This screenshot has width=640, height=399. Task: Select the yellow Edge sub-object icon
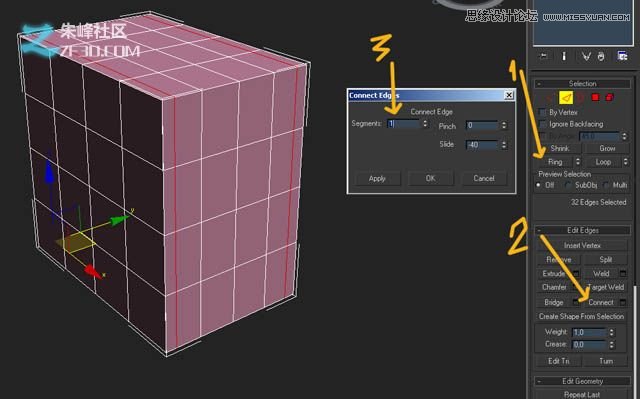[566, 98]
